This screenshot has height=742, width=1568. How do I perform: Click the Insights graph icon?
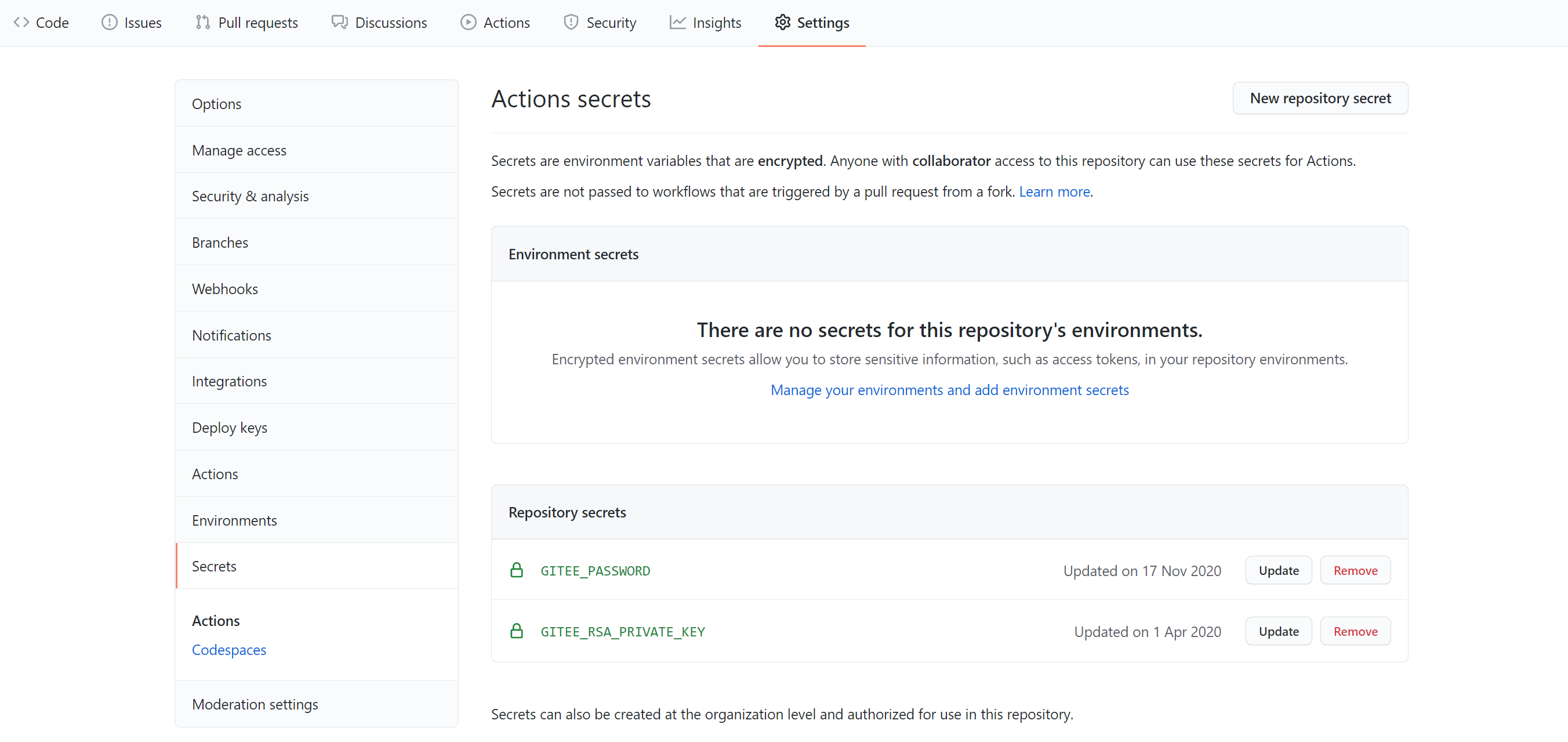coord(677,23)
